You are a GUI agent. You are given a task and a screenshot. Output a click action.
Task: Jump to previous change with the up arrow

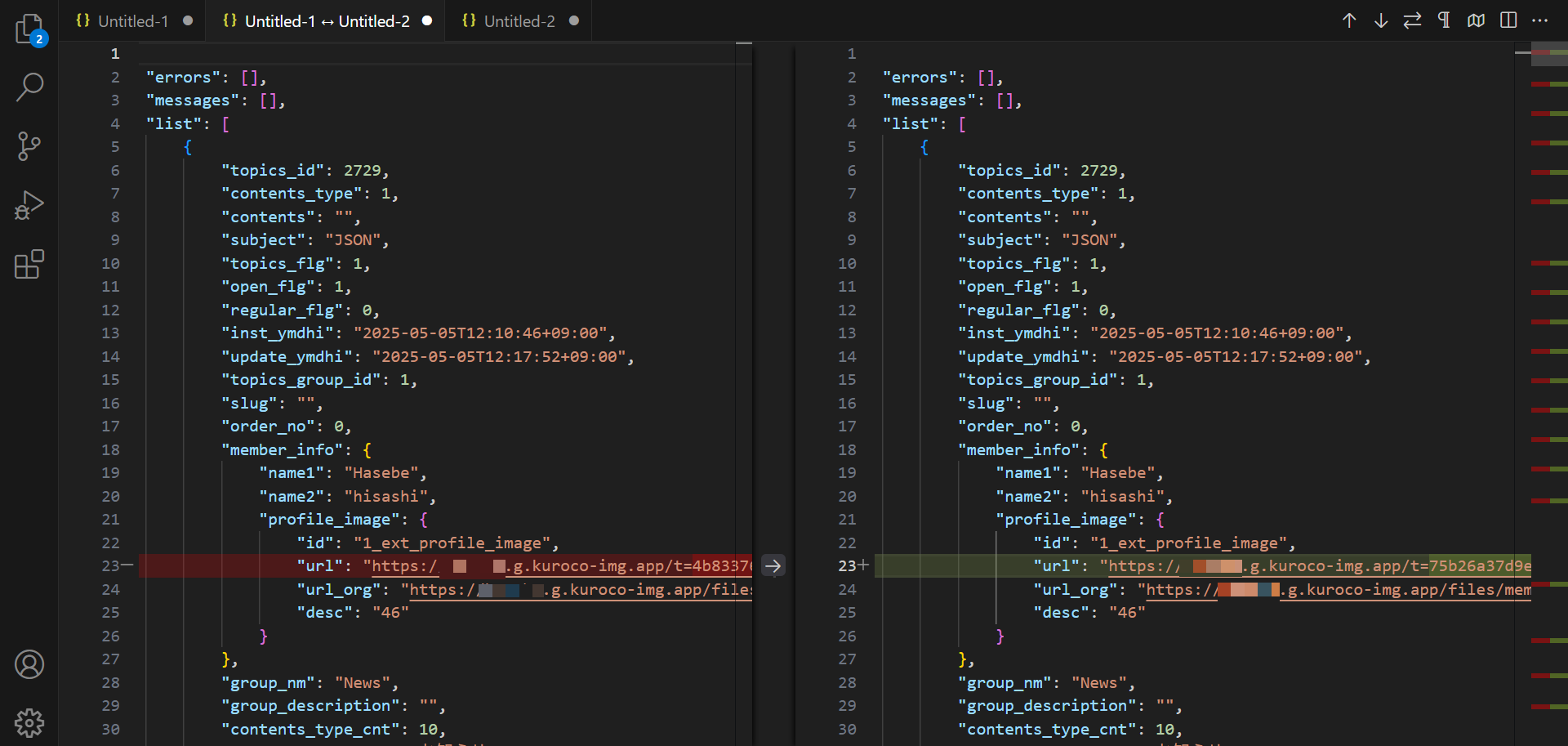1347,20
